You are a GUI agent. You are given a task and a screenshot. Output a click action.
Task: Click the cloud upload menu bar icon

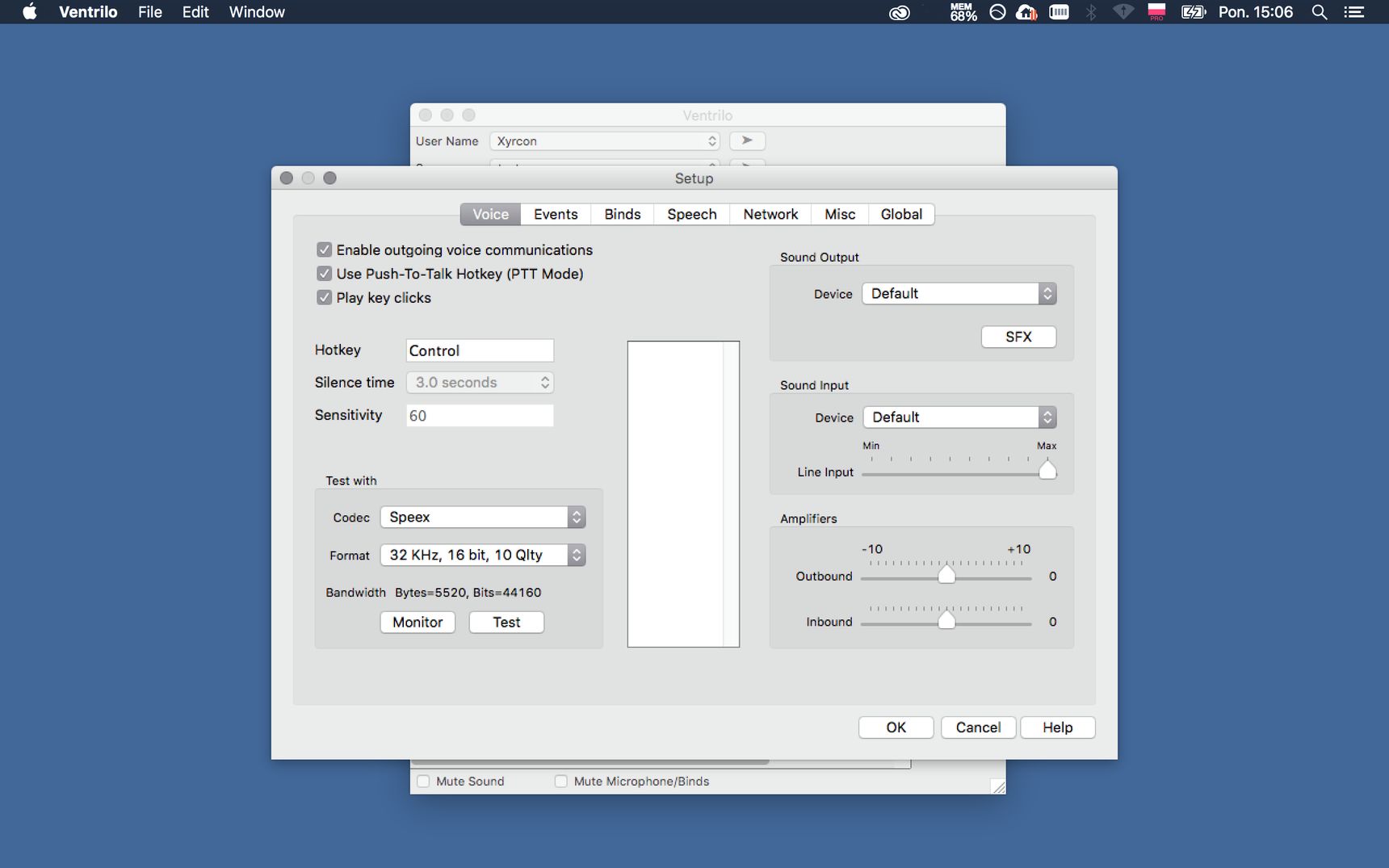point(1026,12)
